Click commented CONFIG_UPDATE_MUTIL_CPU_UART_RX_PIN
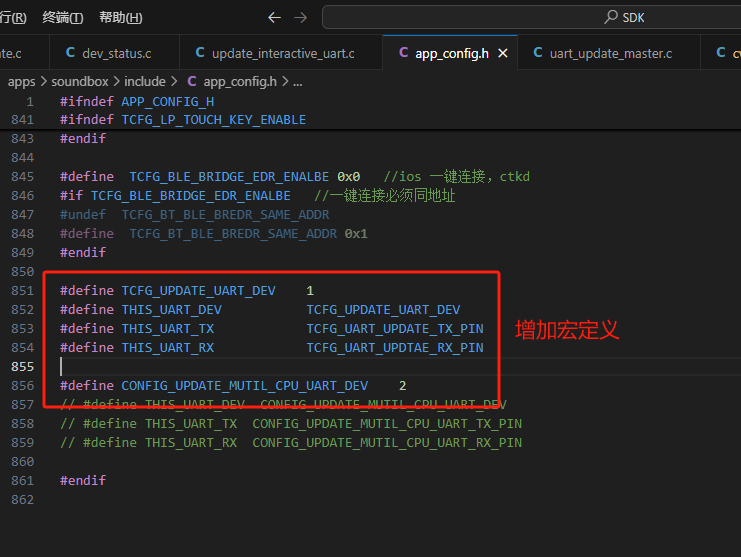 pyautogui.click(x=387, y=443)
